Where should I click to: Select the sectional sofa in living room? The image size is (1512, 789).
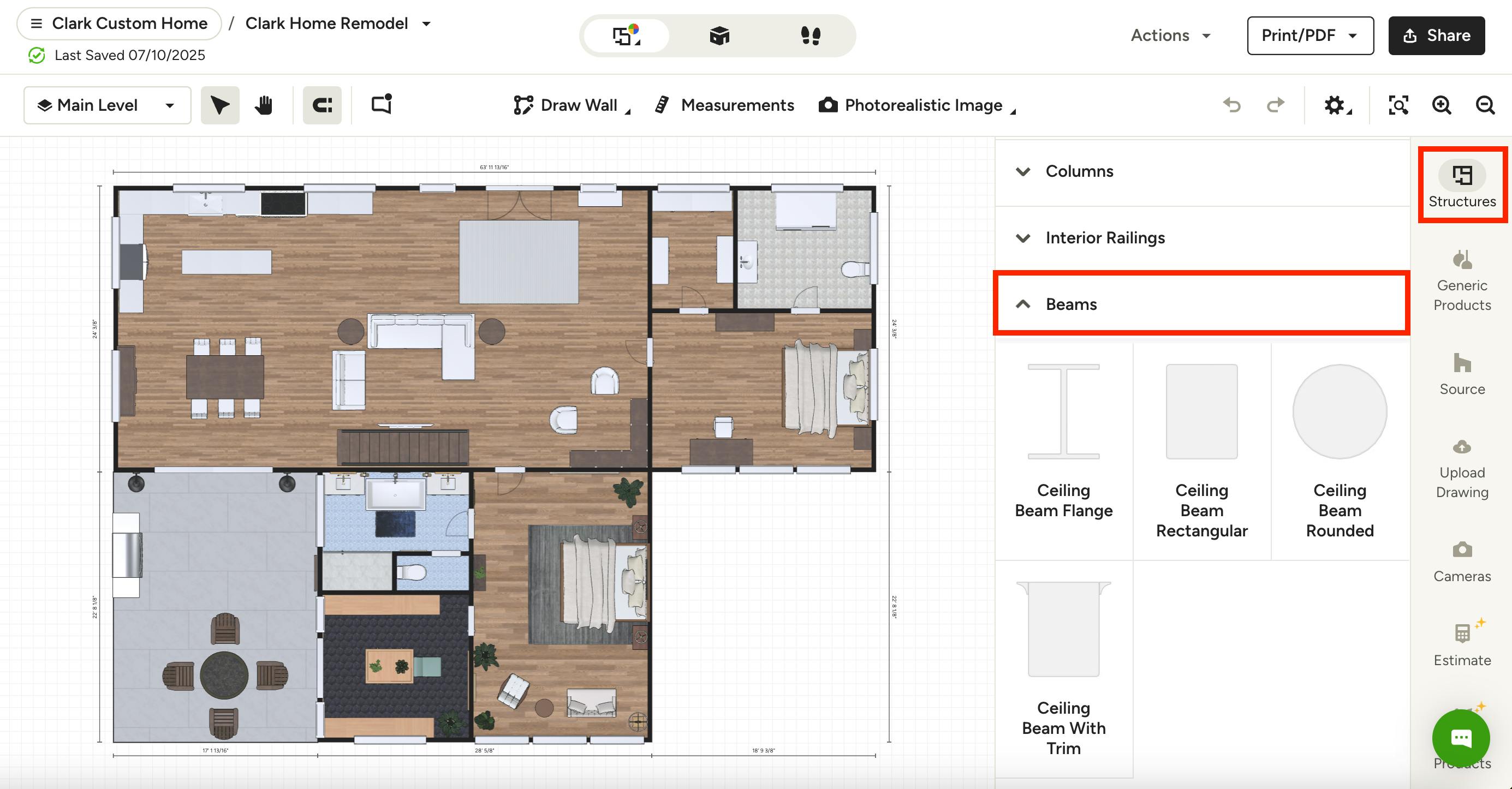(421, 346)
